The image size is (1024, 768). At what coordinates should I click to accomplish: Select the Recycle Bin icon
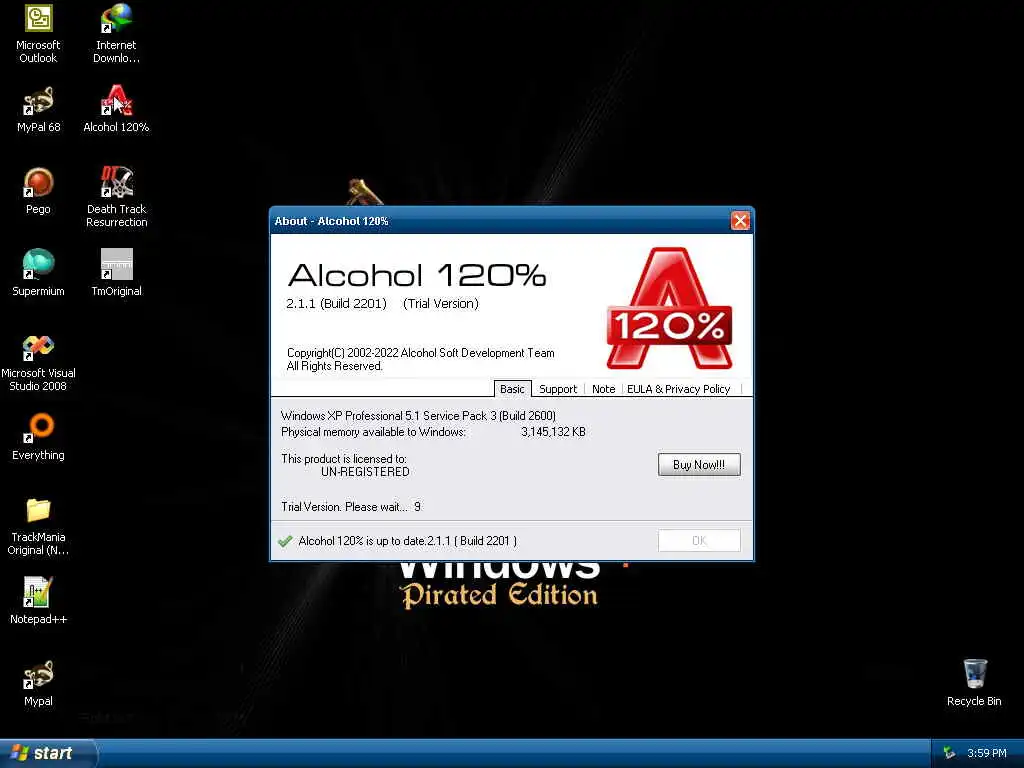pos(974,683)
